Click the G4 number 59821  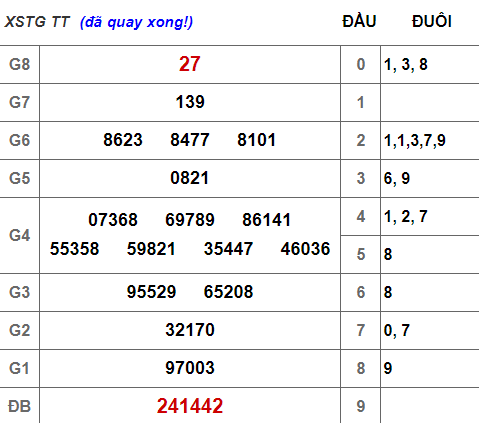click(151, 249)
